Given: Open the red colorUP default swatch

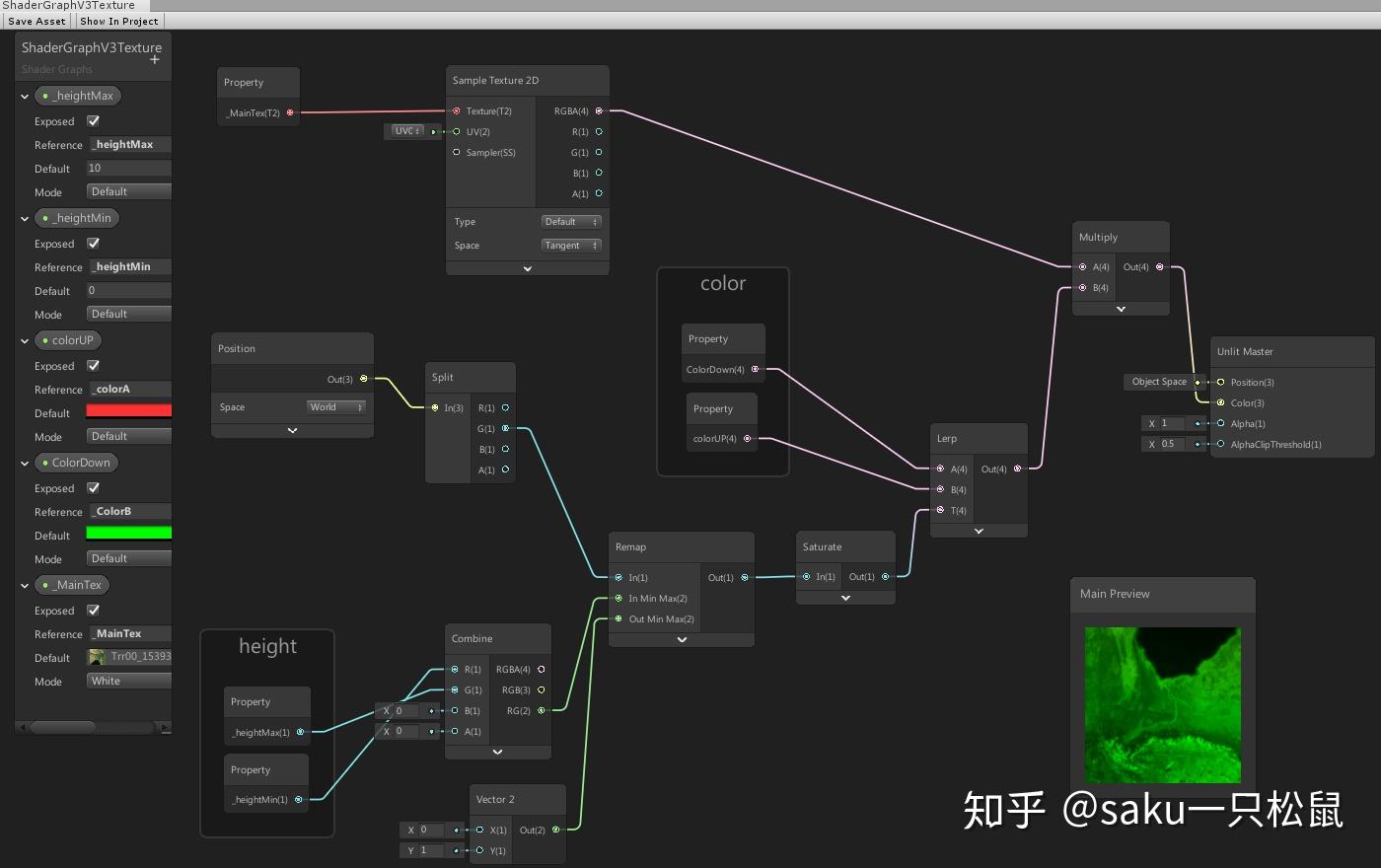Looking at the screenshot, I should 129,411.
